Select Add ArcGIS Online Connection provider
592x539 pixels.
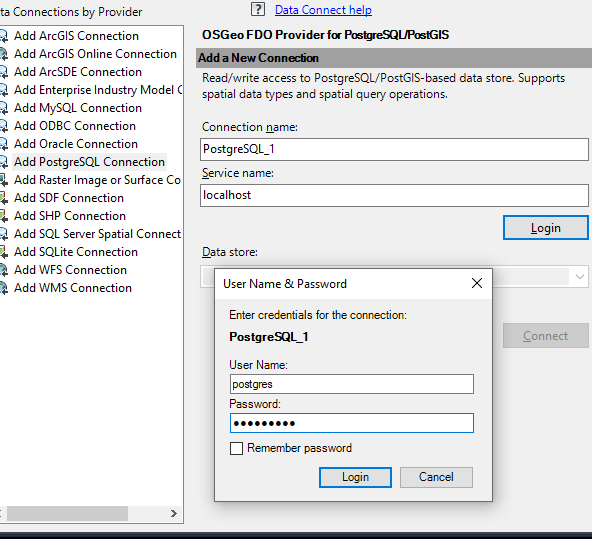(x=95, y=54)
